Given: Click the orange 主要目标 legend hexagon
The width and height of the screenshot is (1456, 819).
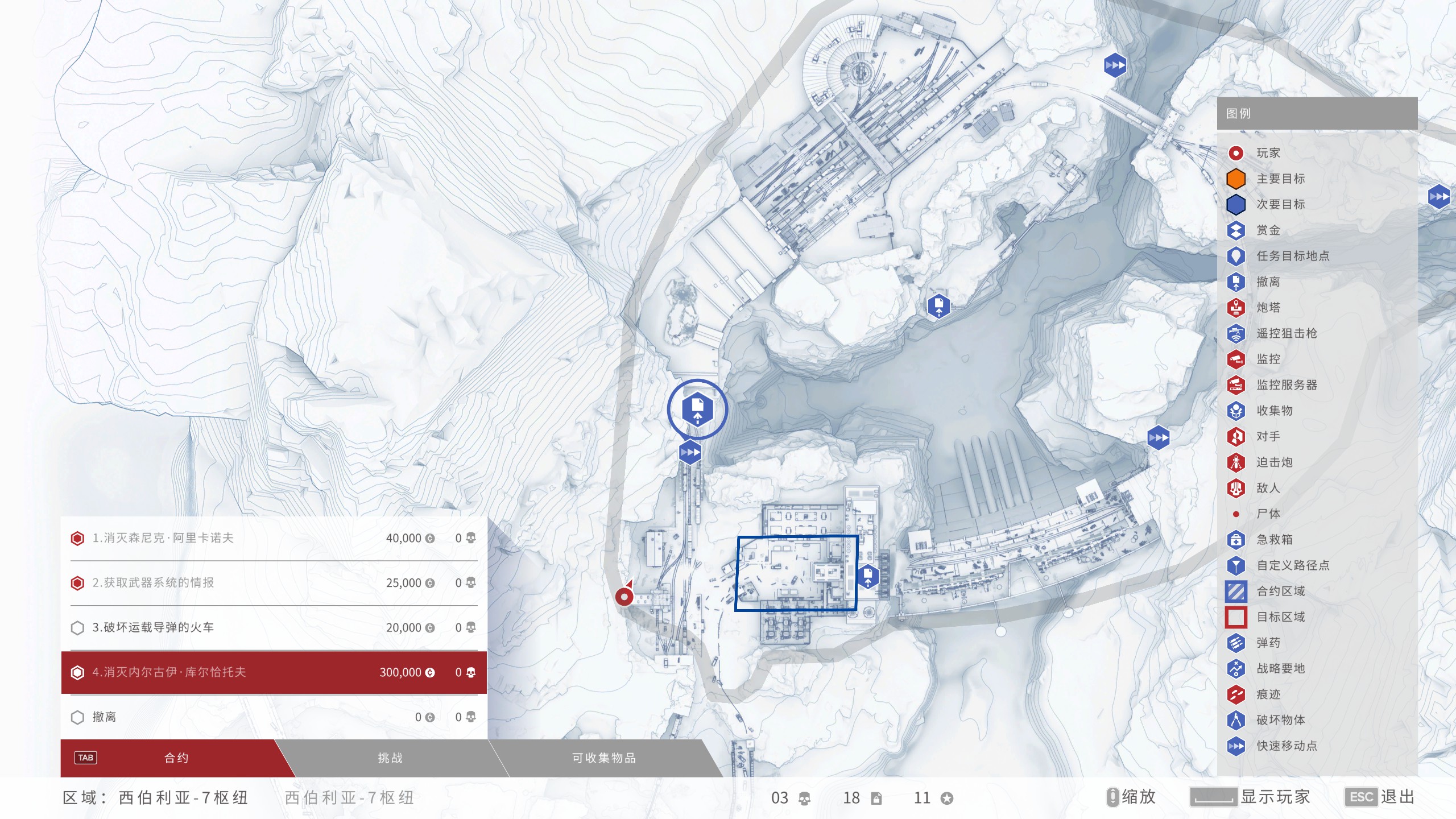Looking at the screenshot, I should click(x=1235, y=179).
